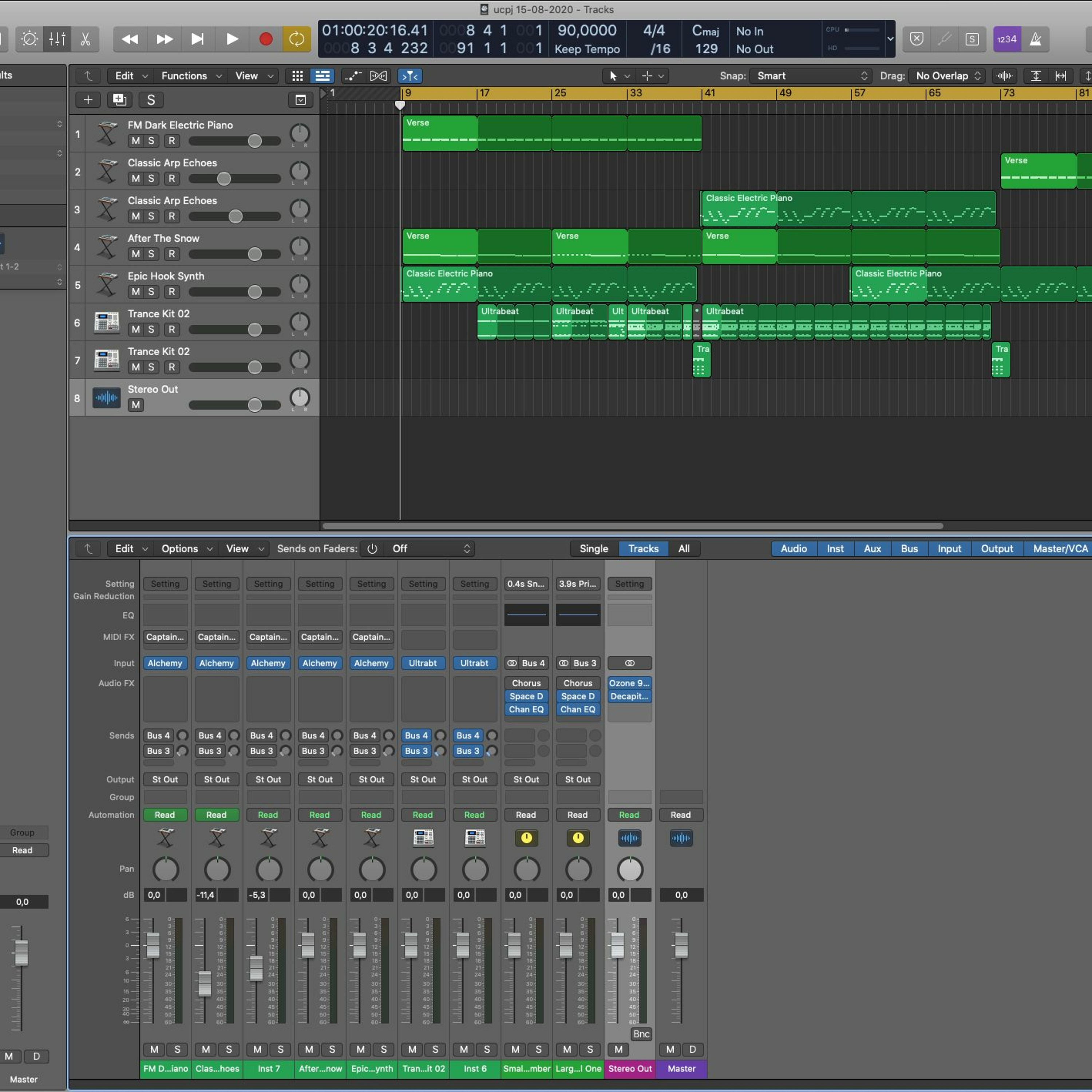Open the Mixer from control bar
Screen dimensions: 1092x1092
point(57,39)
